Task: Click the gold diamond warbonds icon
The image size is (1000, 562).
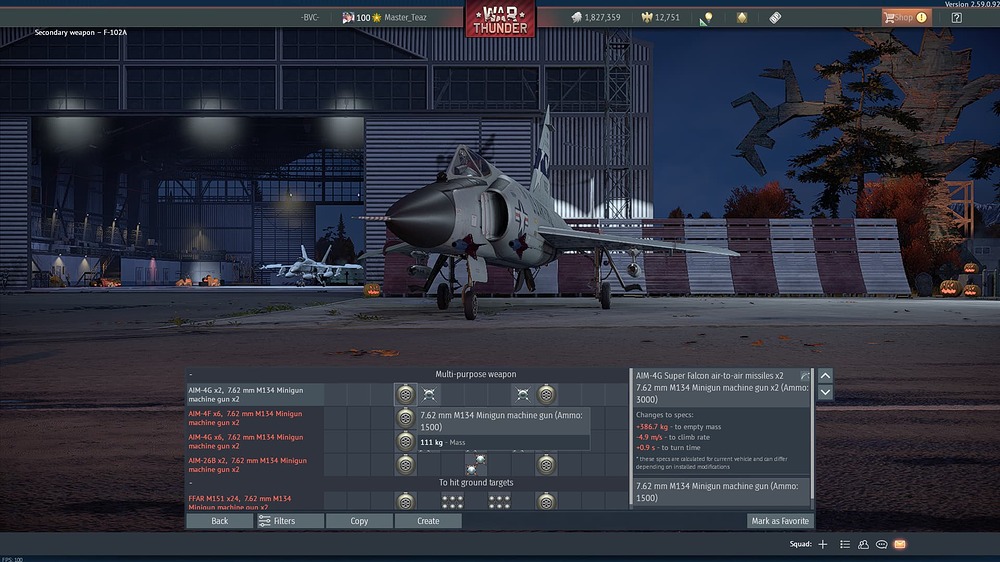Action: pyautogui.click(x=742, y=18)
